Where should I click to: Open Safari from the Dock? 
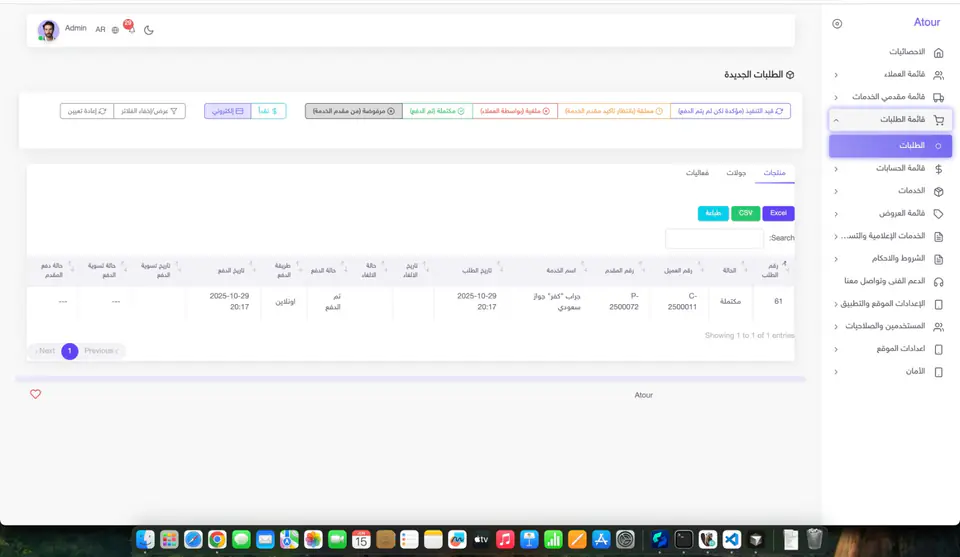pyautogui.click(x=193, y=539)
